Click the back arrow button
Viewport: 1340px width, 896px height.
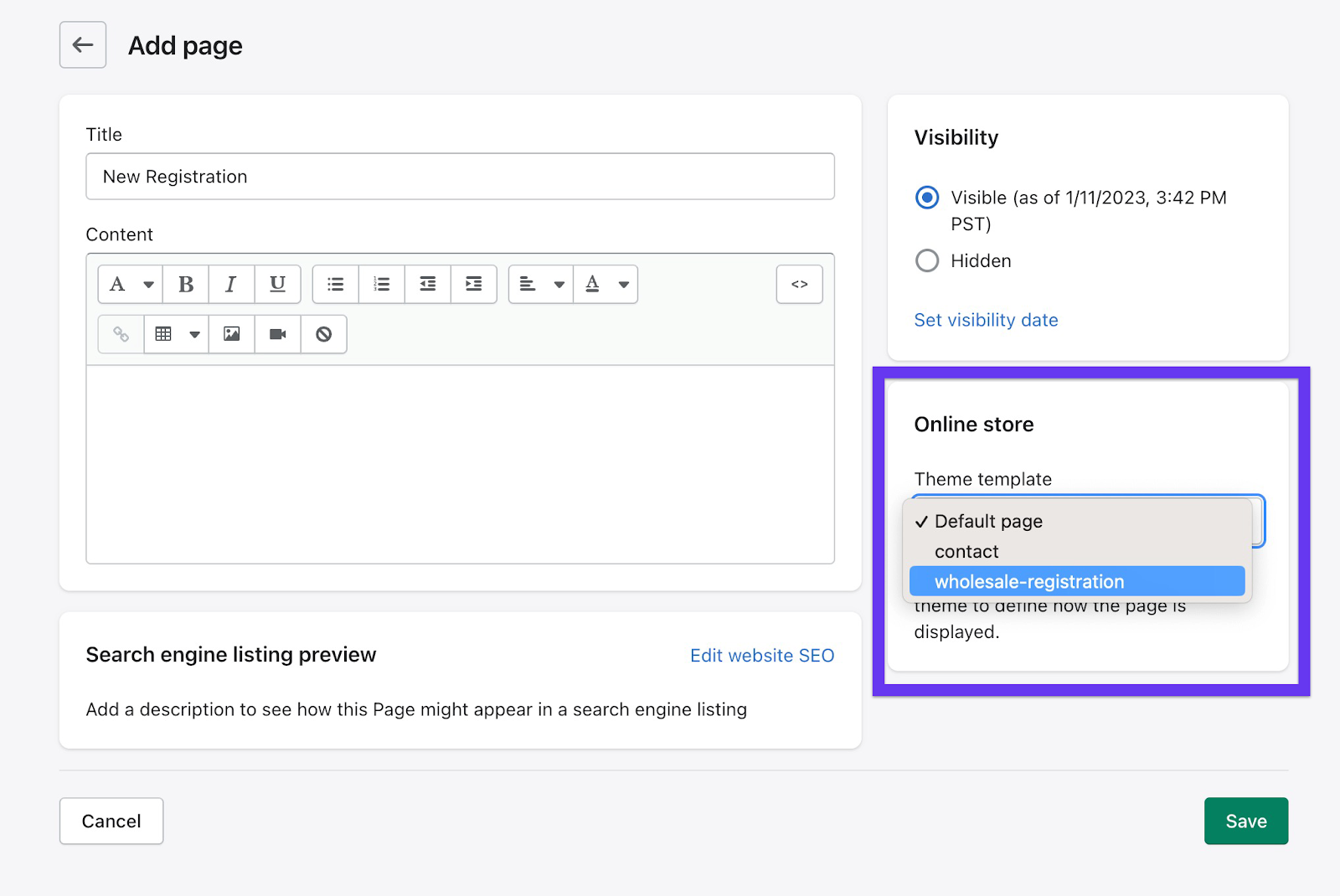(83, 45)
